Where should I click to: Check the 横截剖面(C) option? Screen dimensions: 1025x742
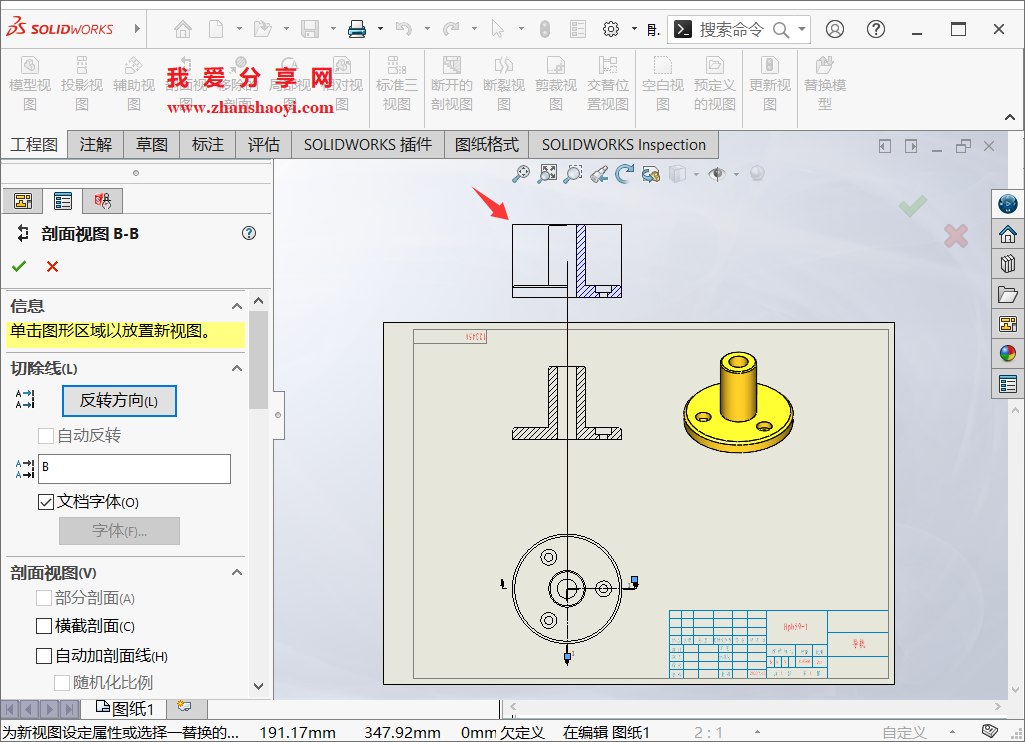click(44, 624)
